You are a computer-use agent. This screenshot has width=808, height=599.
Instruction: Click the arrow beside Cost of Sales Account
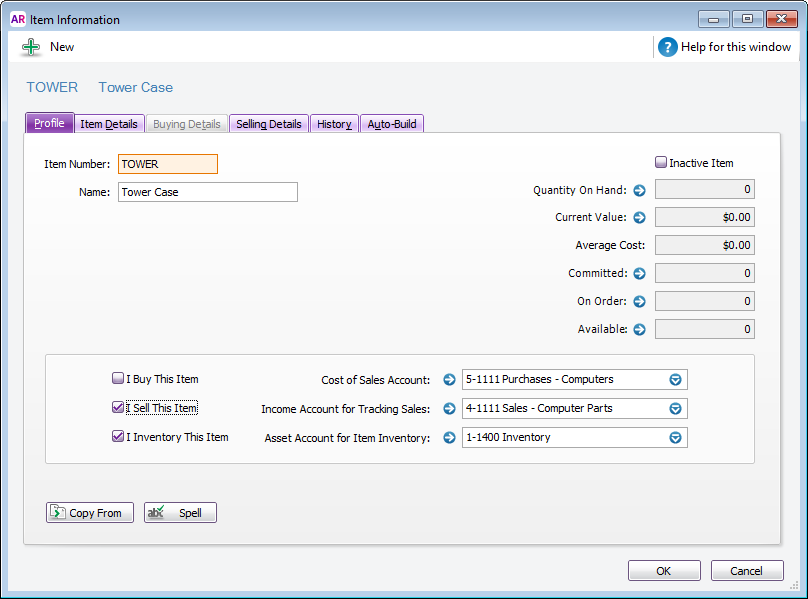(x=449, y=380)
